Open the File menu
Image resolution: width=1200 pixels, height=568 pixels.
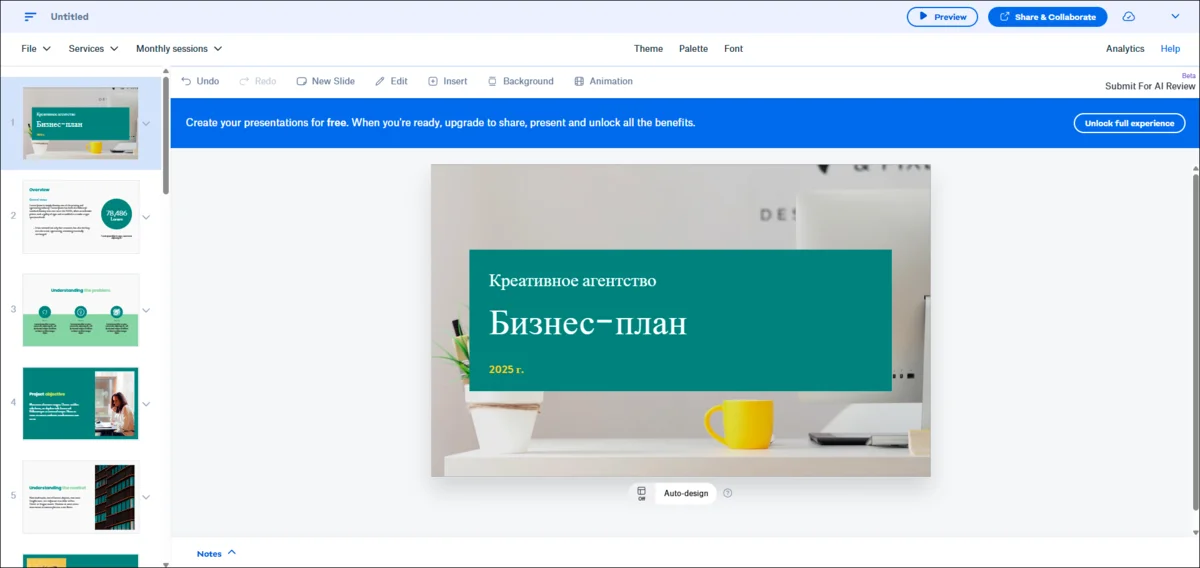point(36,48)
